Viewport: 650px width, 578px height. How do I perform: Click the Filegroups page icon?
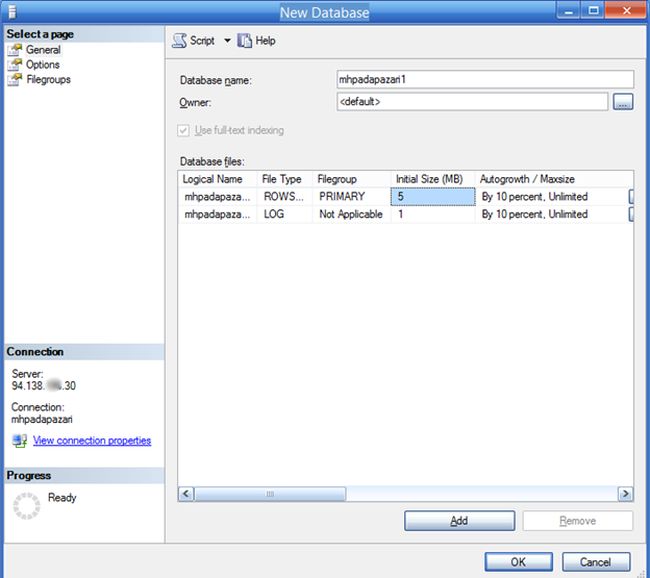tap(15, 79)
